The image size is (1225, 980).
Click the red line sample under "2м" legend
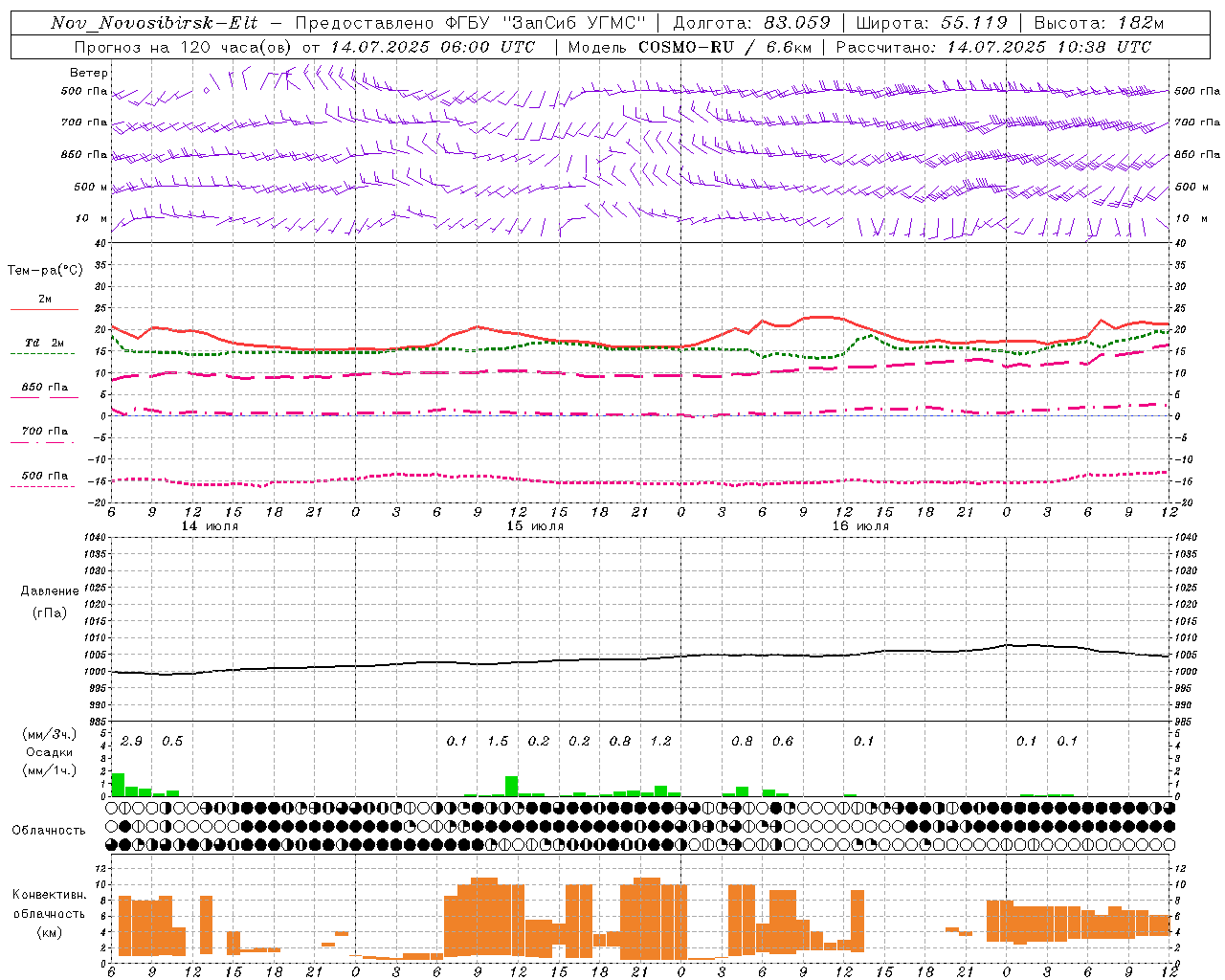pos(44,309)
